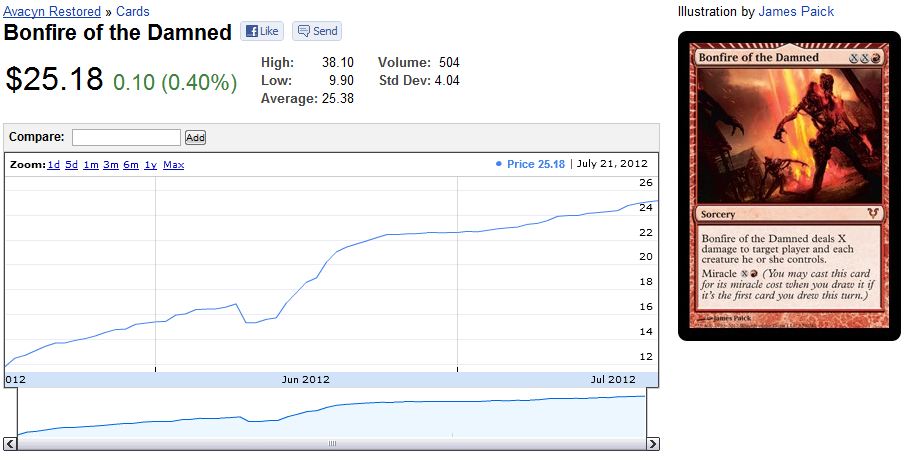Viewport: 907px width, 469px height.
Task: Set chart zoom to 1m
Action: pyautogui.click(x=91, y=165)
